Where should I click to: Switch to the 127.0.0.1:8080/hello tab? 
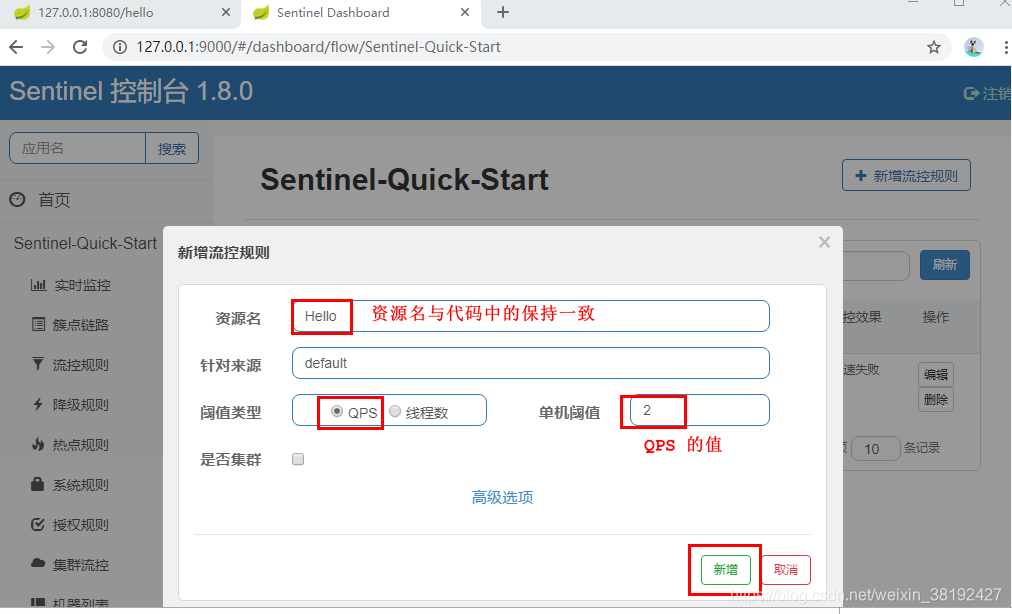(119, 13)
